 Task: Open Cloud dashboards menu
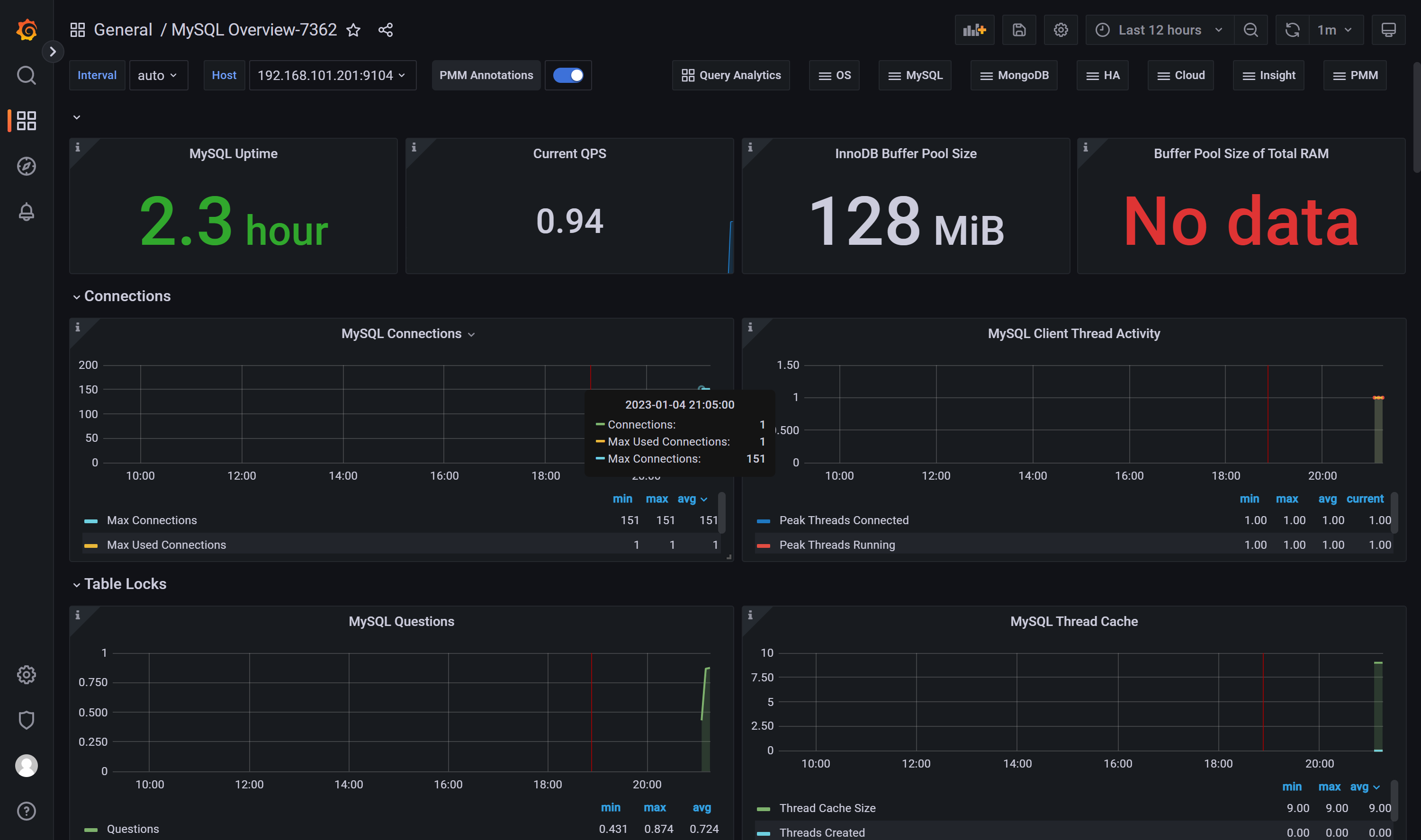point(1180,75)
